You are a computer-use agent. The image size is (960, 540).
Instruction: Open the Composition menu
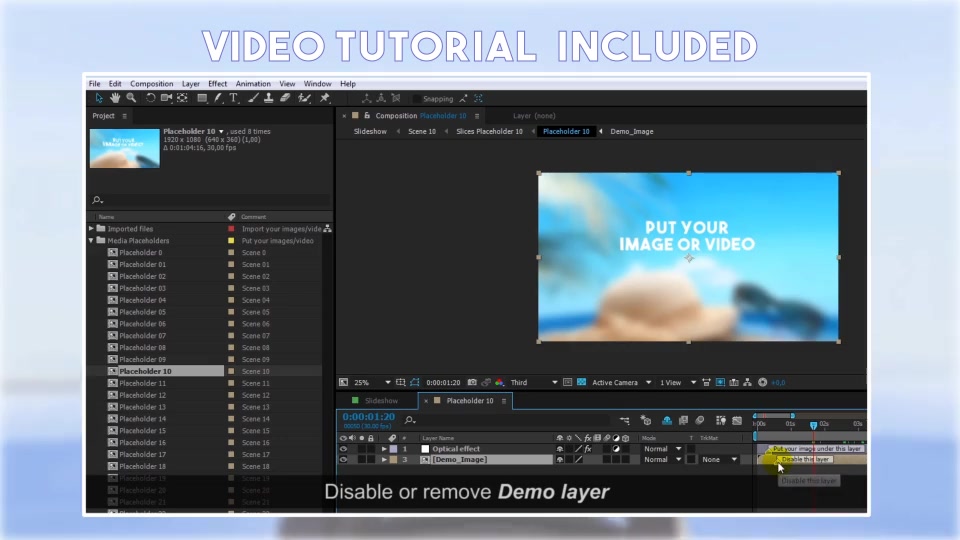click(151, 84)
